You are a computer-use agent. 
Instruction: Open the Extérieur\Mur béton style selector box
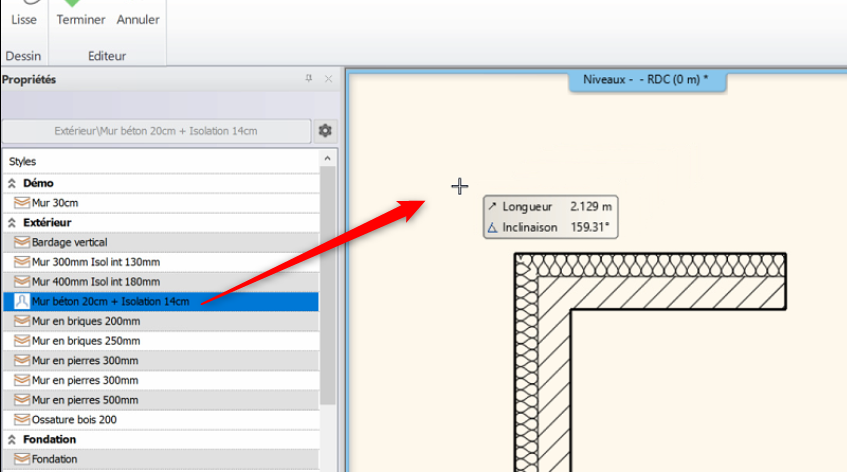pos(156,131)
